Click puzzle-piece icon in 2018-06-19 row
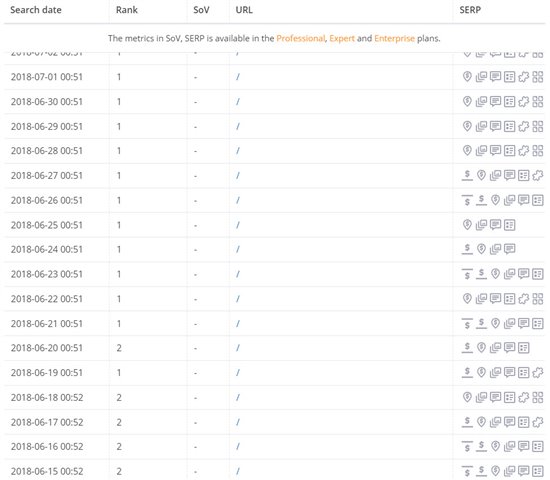Viewport: 550px width, 480px height. click(x=538, y=372)
